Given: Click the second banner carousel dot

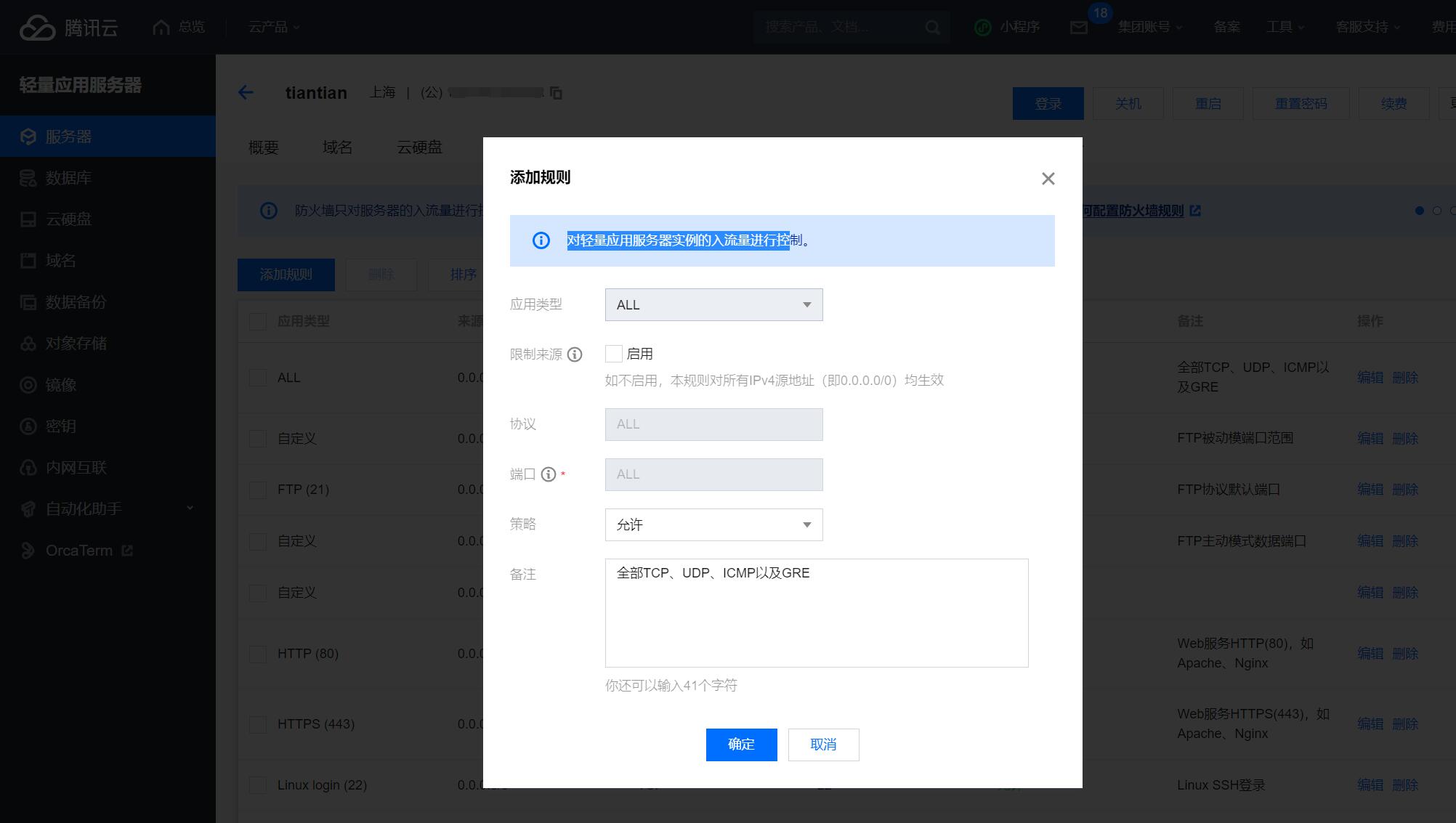Looking at the screenshot, I should tap(1436, 211).
